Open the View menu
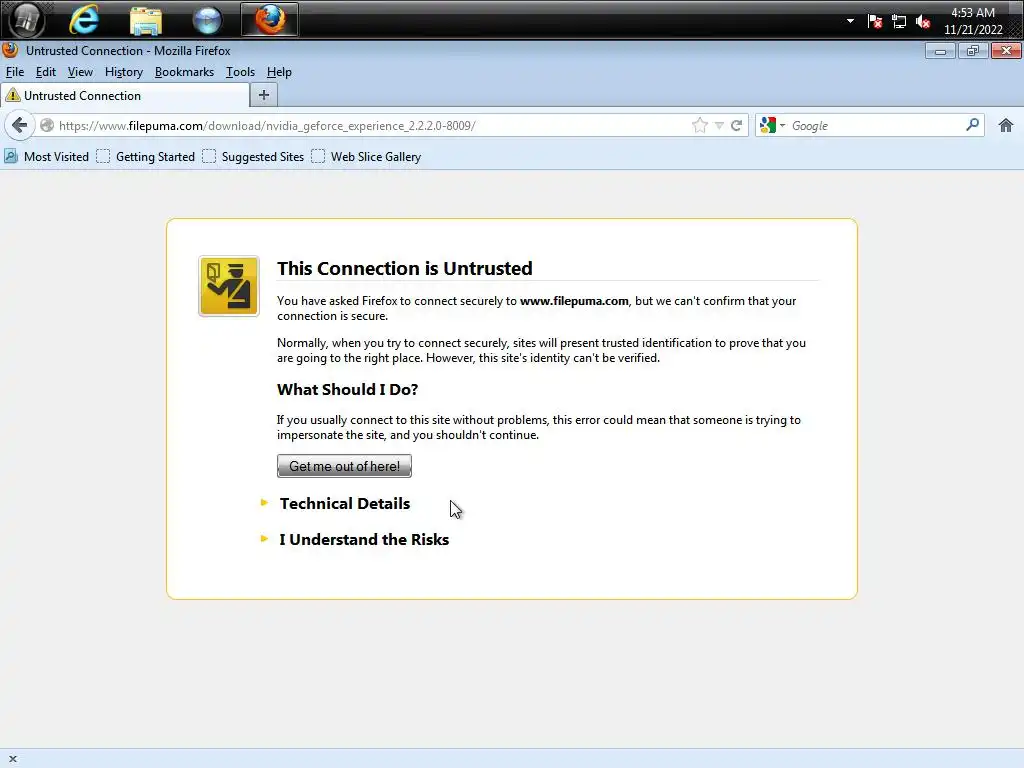1024x768 pixels. (x=80, y=72)
